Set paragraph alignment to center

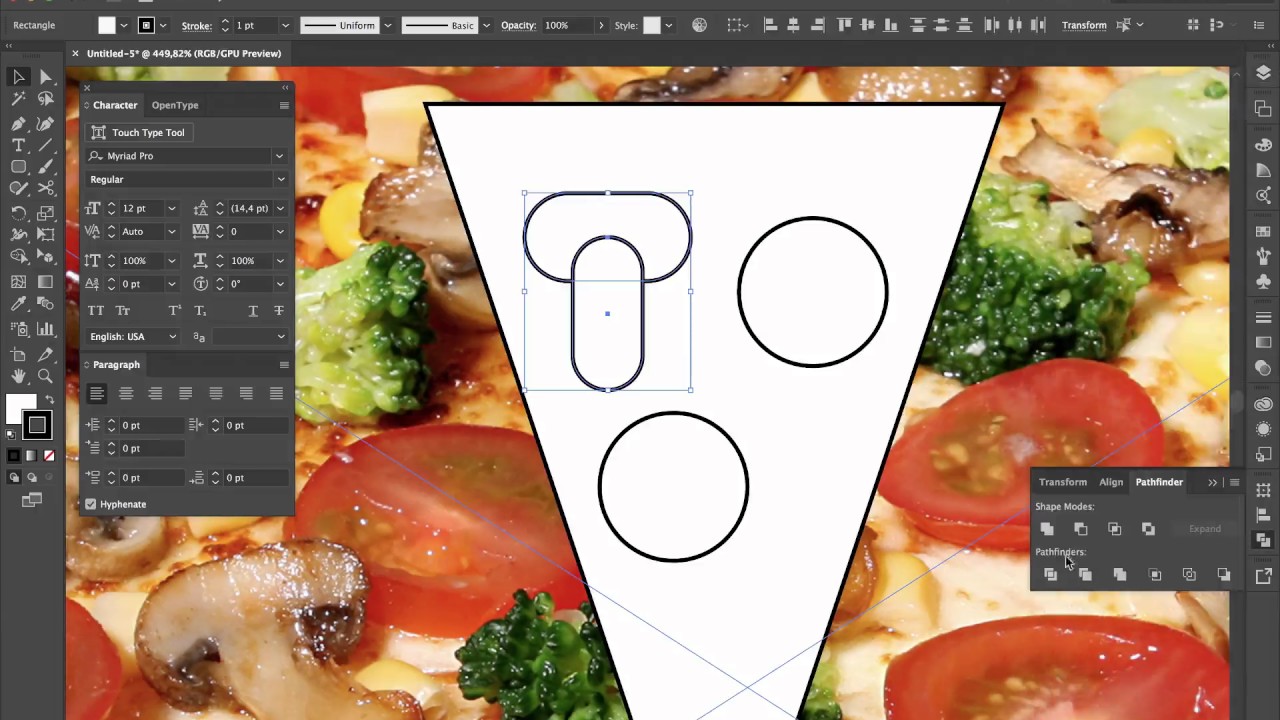pos(126,394)
